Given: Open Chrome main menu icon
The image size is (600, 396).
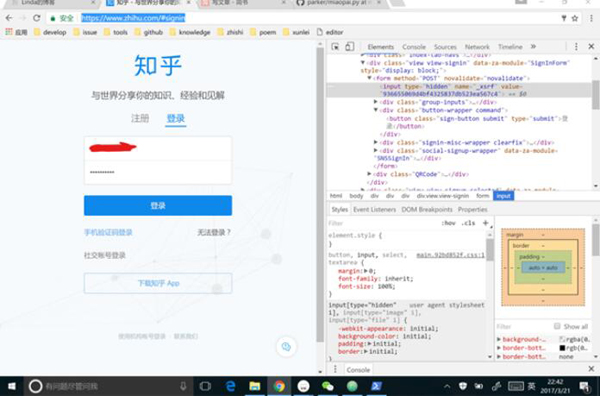Looking at the screenshot, I should click(x=591, y=18).
